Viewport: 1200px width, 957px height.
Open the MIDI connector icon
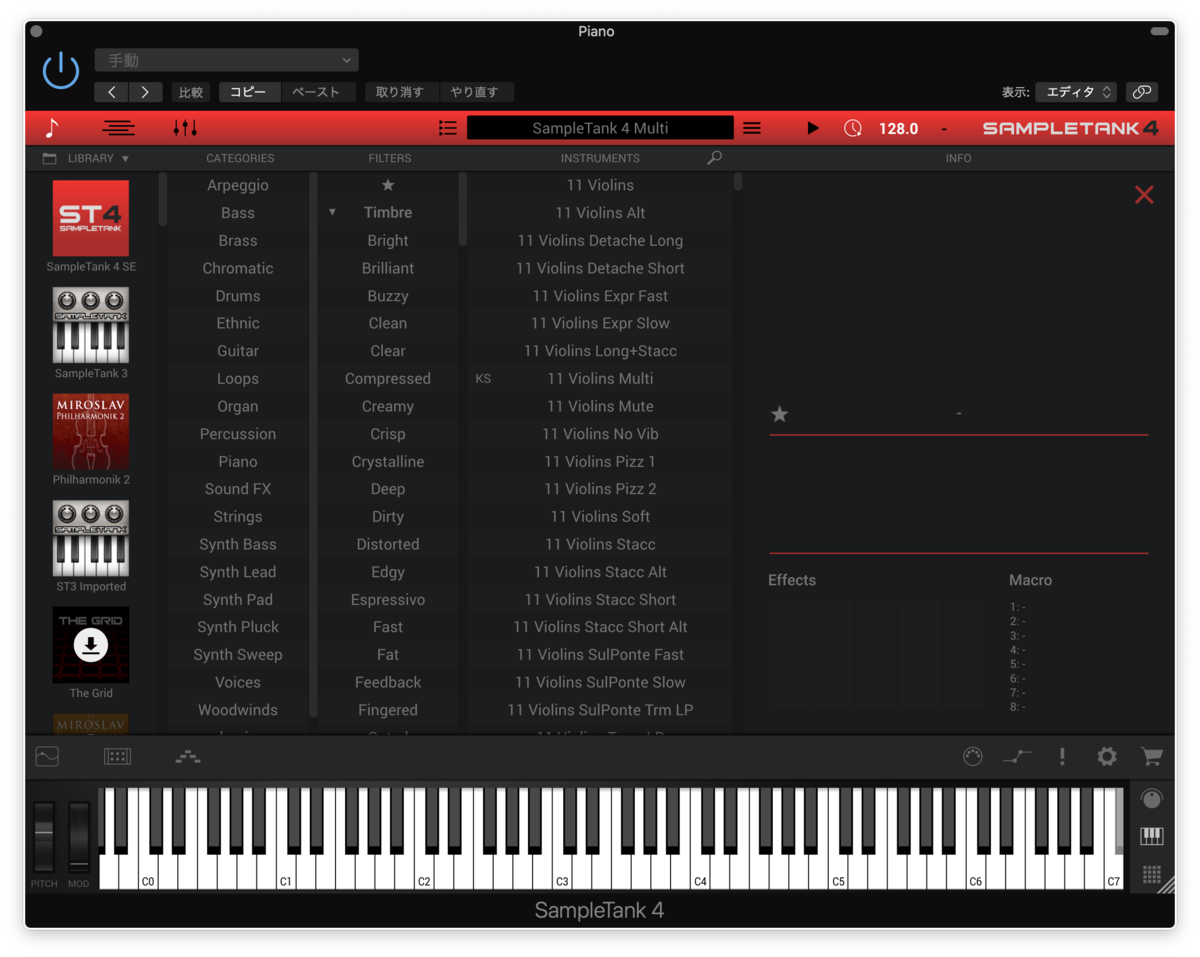[x=973, y=757]
